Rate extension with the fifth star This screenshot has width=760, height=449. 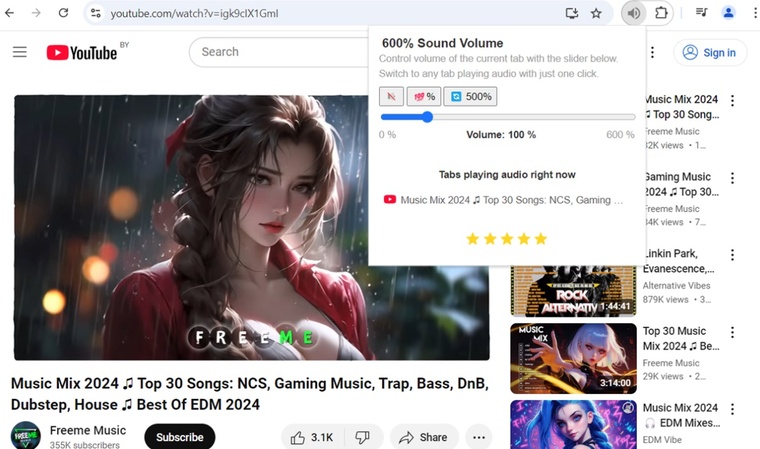pos(541,239)
